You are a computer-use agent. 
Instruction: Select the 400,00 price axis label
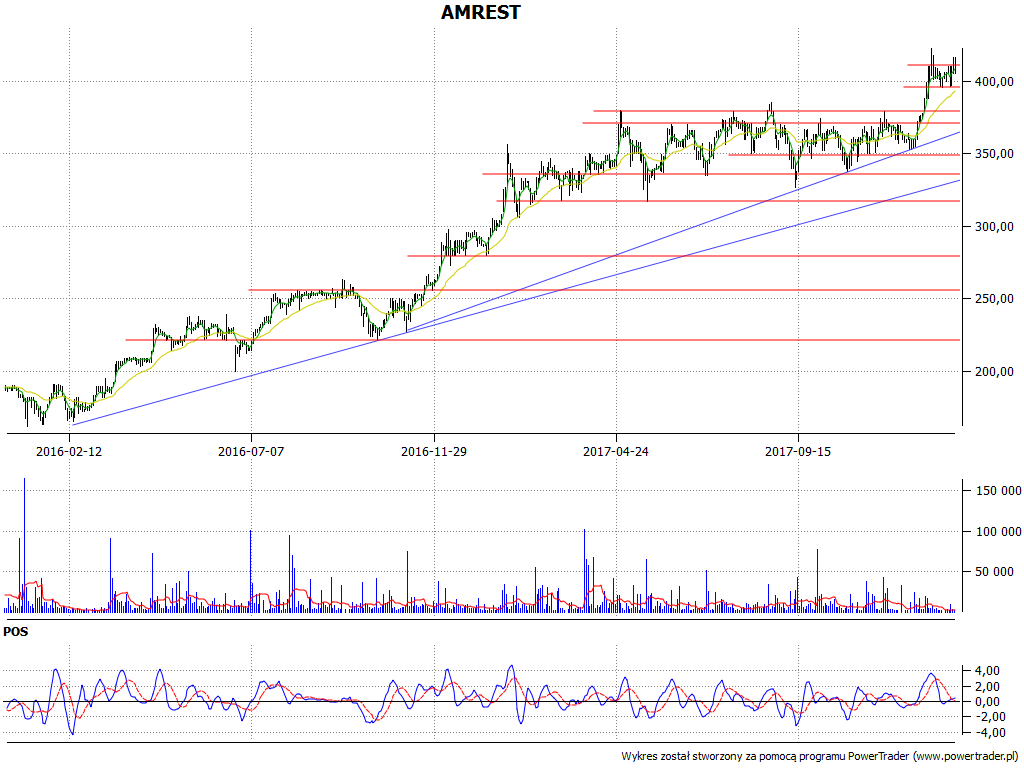point(994,82)
